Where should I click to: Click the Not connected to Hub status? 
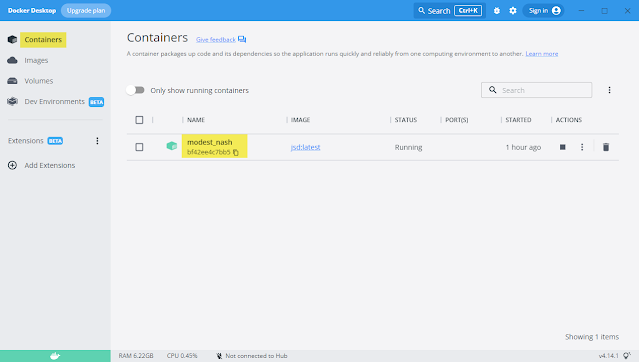click(x=252, y=356)
